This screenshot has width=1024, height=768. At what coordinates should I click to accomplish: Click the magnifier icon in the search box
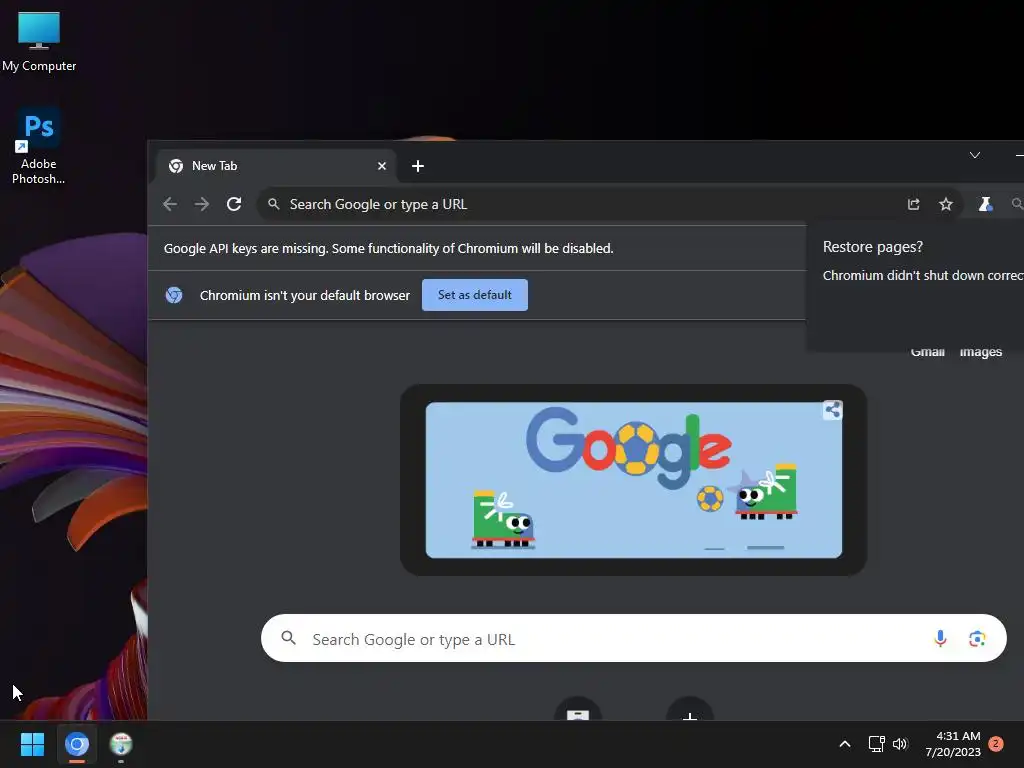click(x=288, y=638)
